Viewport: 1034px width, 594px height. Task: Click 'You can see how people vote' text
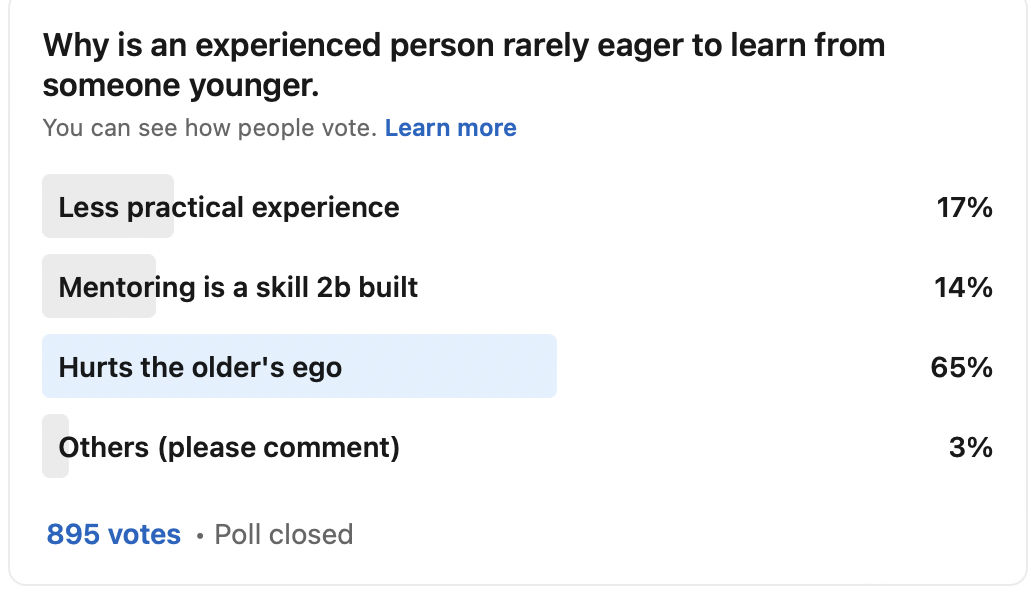(x=209, y=128)
